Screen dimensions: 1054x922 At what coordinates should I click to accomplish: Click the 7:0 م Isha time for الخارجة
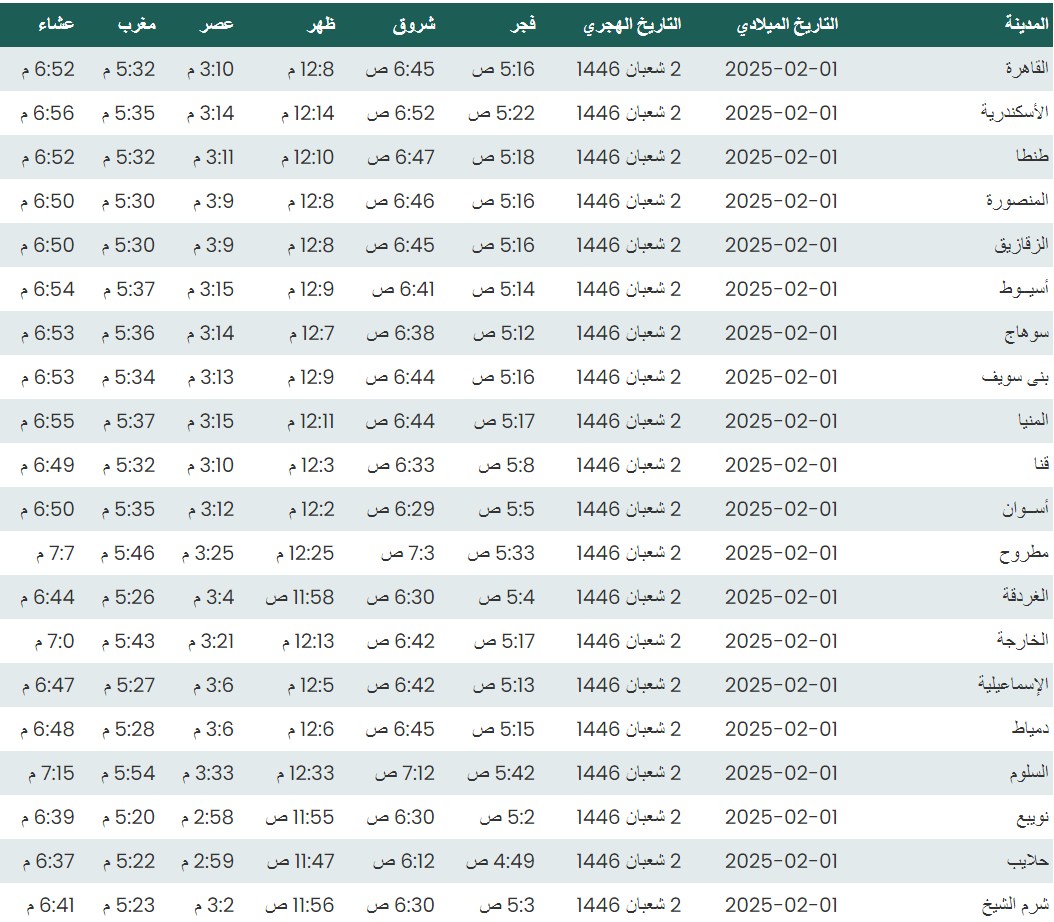[47, 641]
